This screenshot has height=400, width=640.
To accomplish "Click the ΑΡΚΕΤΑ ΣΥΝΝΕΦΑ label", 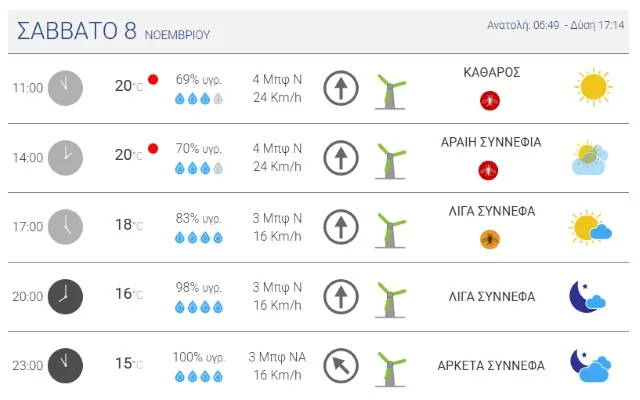I will [x=491, y=366].
